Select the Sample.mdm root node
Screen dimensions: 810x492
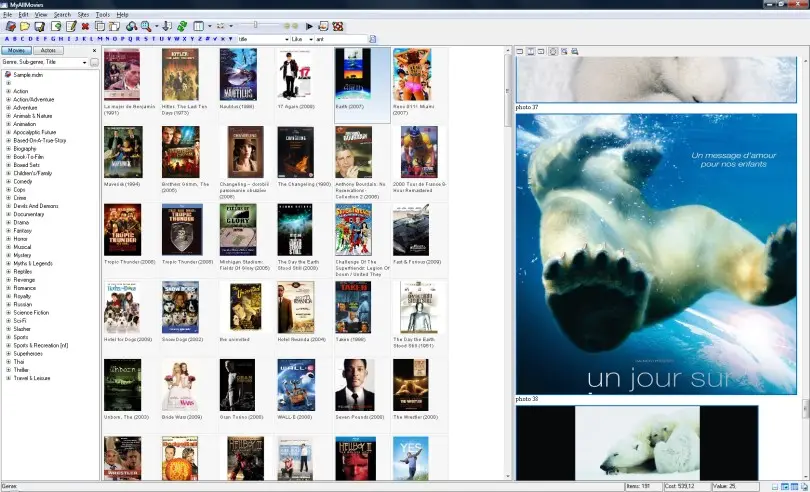[x=28, y=75]
